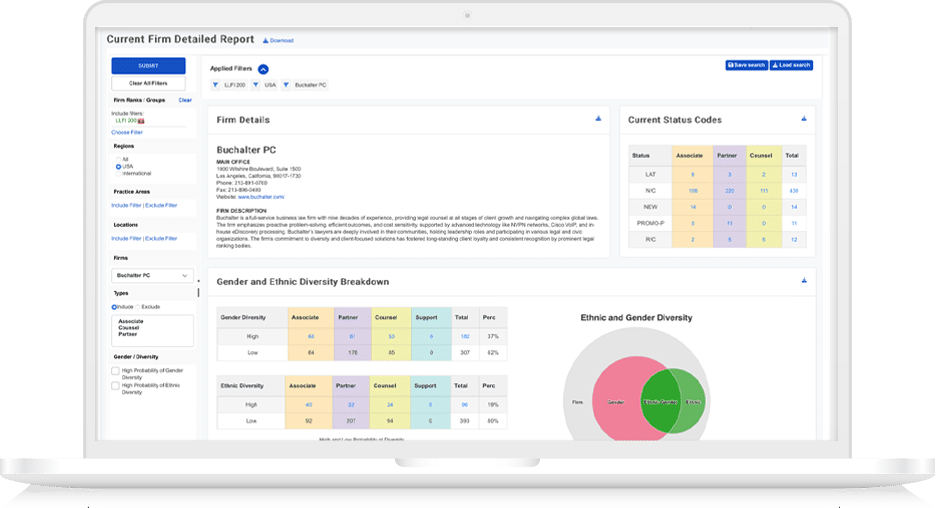
Task: Click the blue SUBMIT button
Action: click(x=148, y=66)
